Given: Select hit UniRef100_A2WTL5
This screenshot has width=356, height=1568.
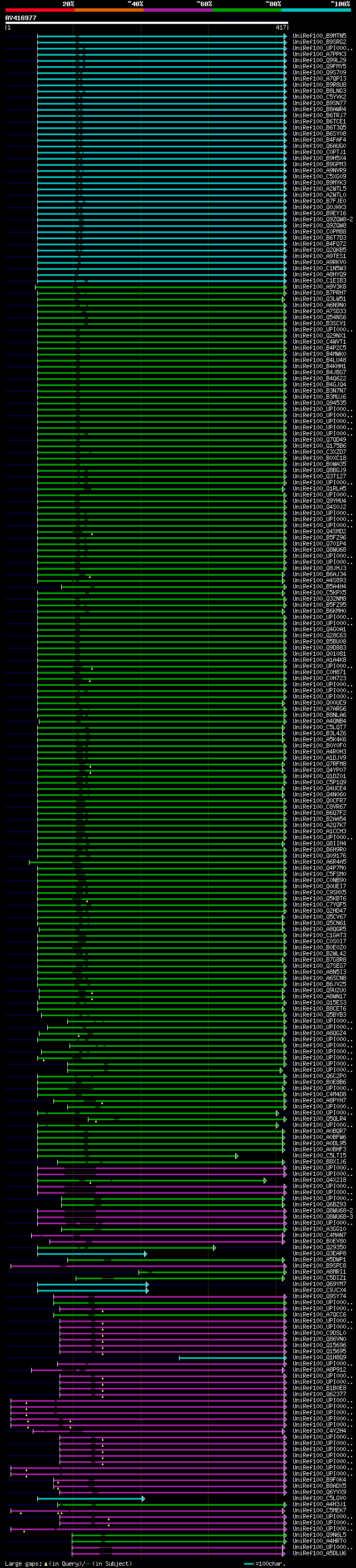Looking at the screenshot, I should tap(319, 189).
